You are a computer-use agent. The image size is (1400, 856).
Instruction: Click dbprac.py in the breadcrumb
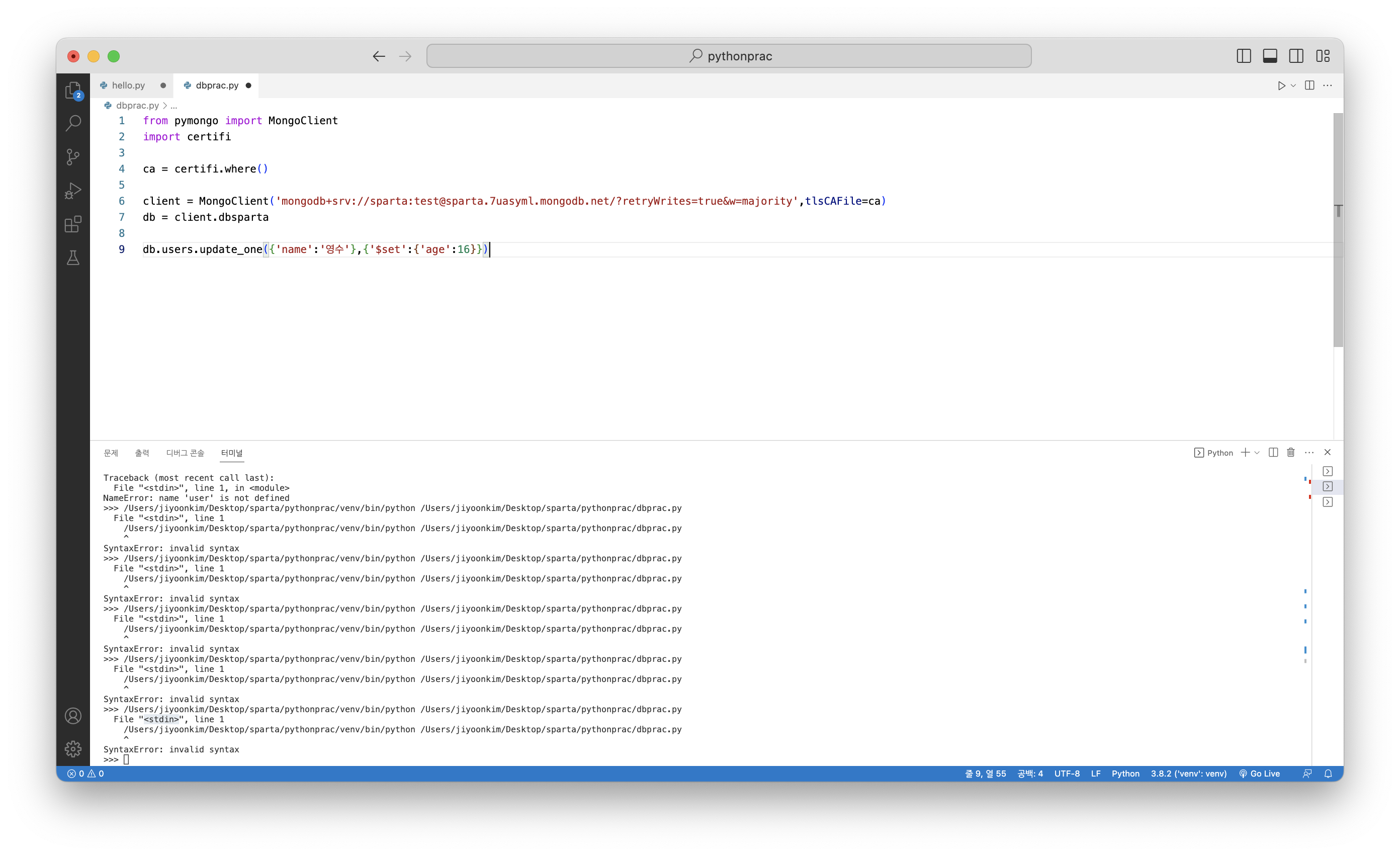pyautogui.click(x=137, y=105)
